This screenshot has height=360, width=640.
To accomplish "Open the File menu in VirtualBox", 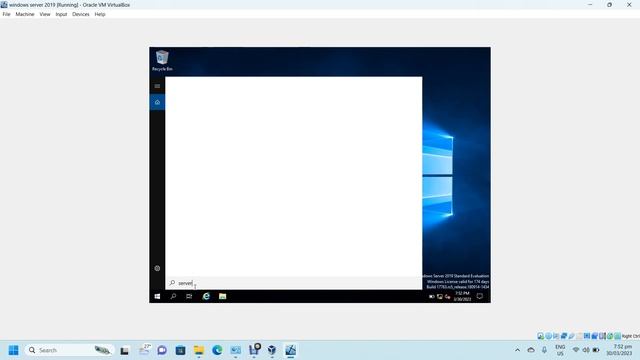I will (6, 14).
